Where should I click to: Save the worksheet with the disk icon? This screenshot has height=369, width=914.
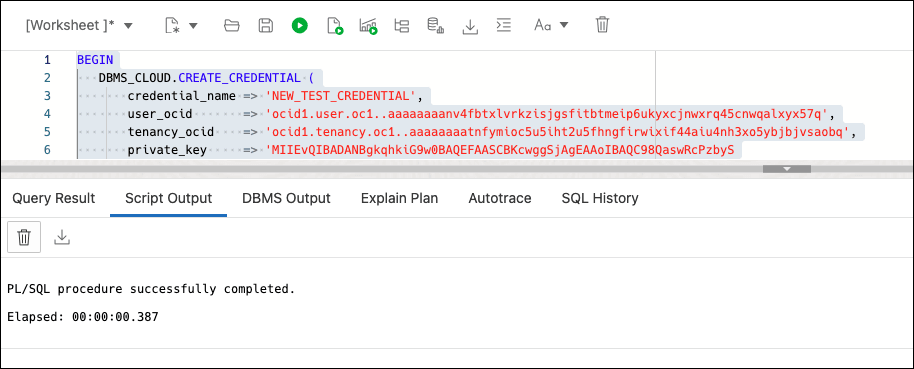[x=266, y=25]
